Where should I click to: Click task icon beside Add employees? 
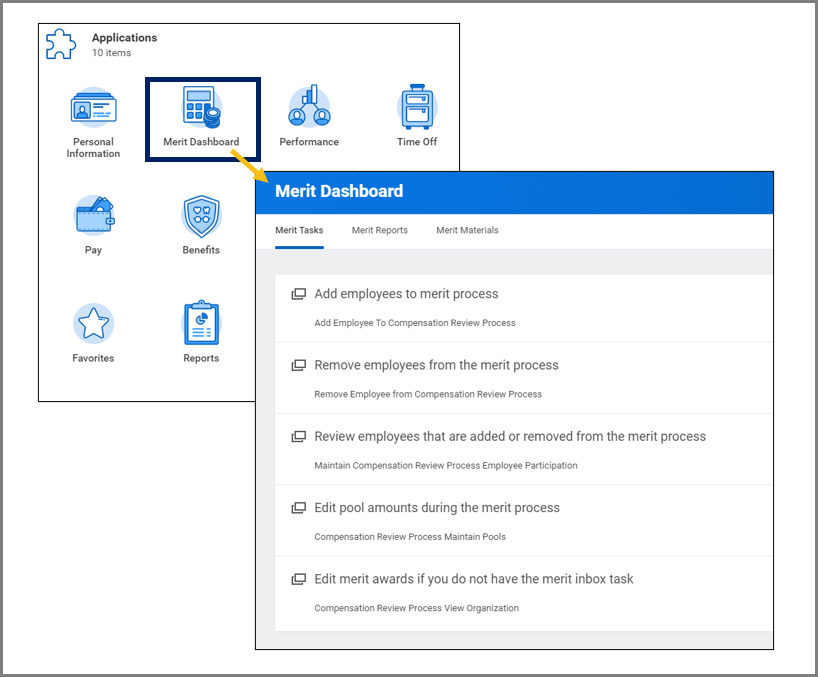[x=298, y=295]
